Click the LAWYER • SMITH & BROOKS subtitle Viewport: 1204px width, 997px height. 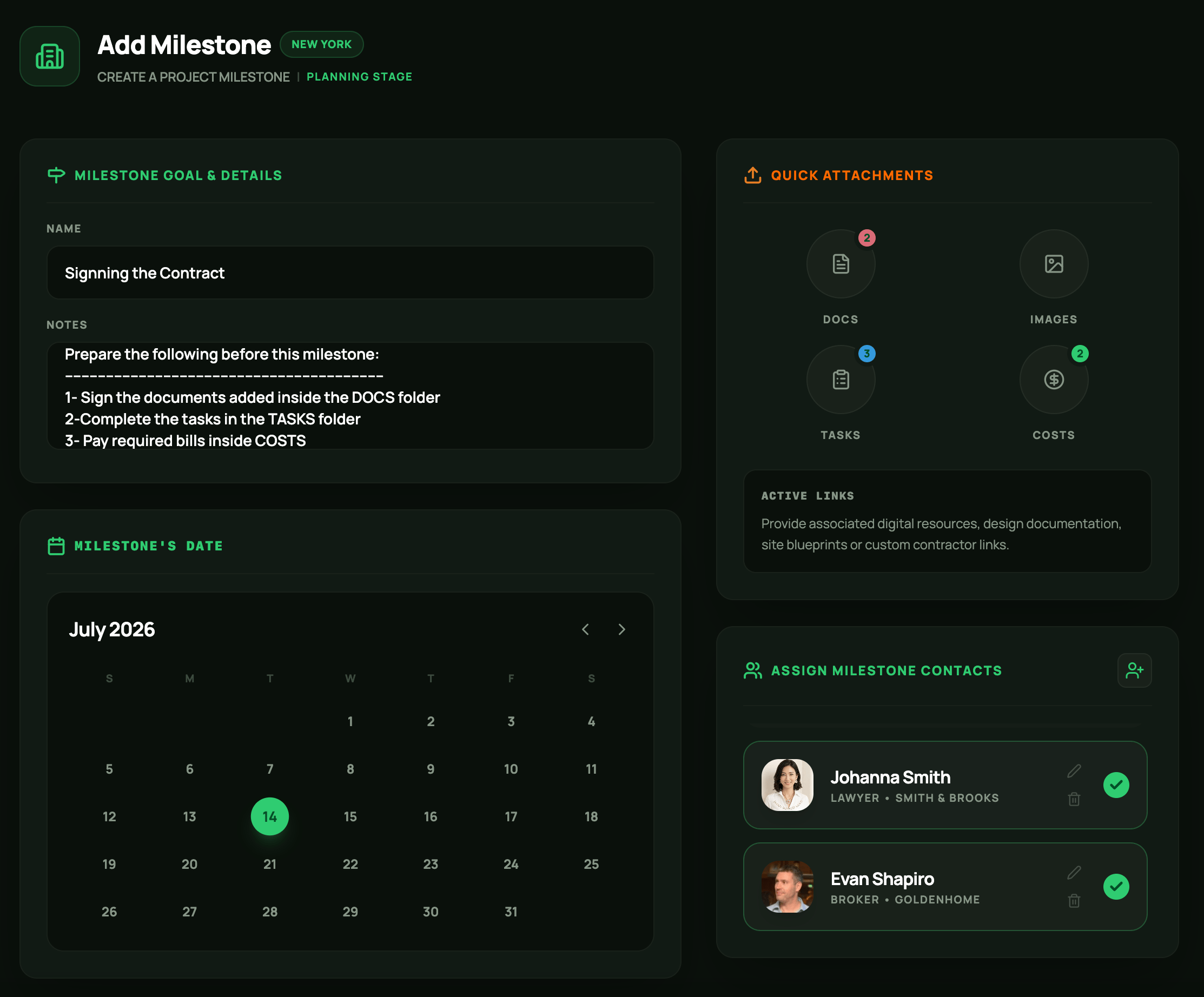[x=915, y=798]
